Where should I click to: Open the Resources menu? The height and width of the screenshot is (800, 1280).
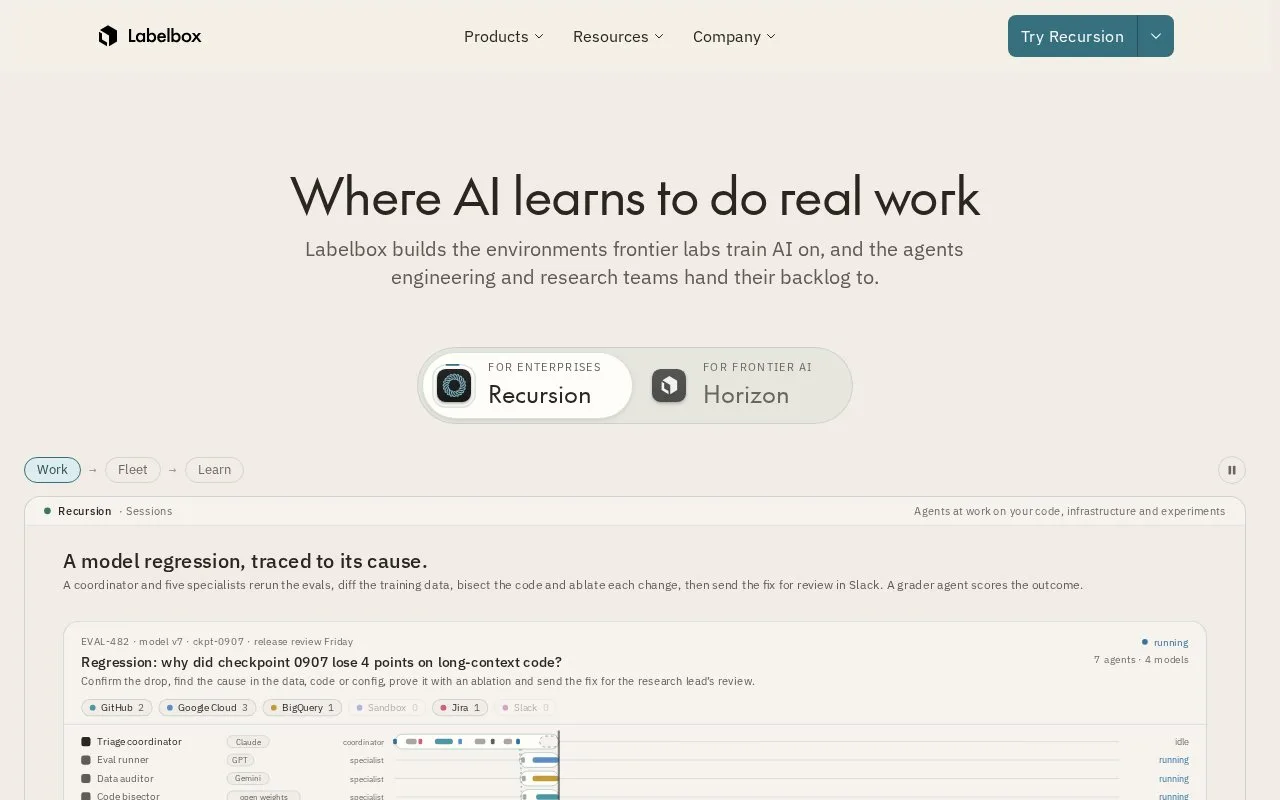pyautogui.click(x=618, y=36)
